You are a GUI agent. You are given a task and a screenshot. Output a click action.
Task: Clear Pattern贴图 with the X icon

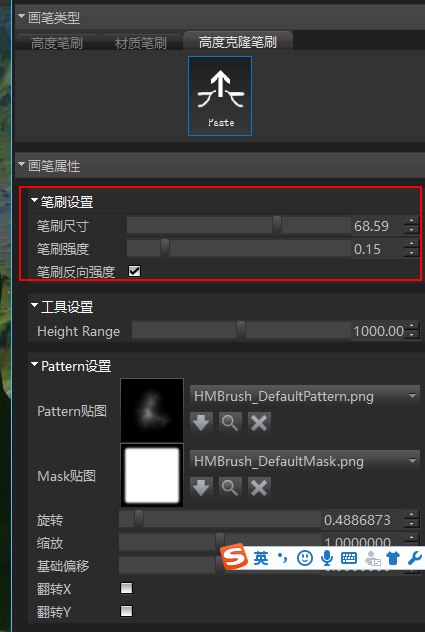[259, 423]
